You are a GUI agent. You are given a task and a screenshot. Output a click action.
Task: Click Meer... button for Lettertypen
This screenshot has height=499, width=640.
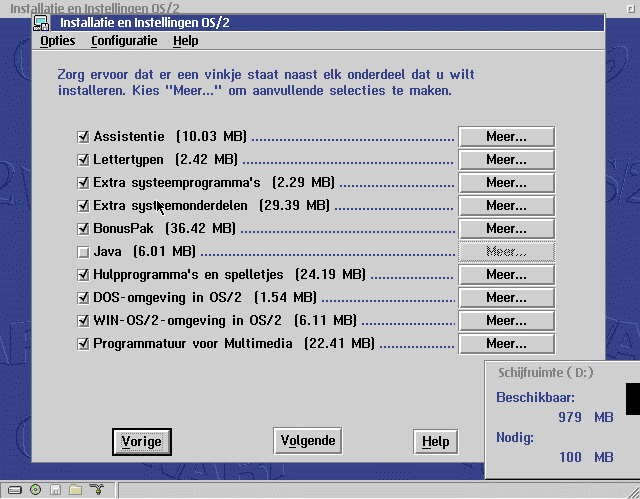pyautogui.click(x=507, y=160)
